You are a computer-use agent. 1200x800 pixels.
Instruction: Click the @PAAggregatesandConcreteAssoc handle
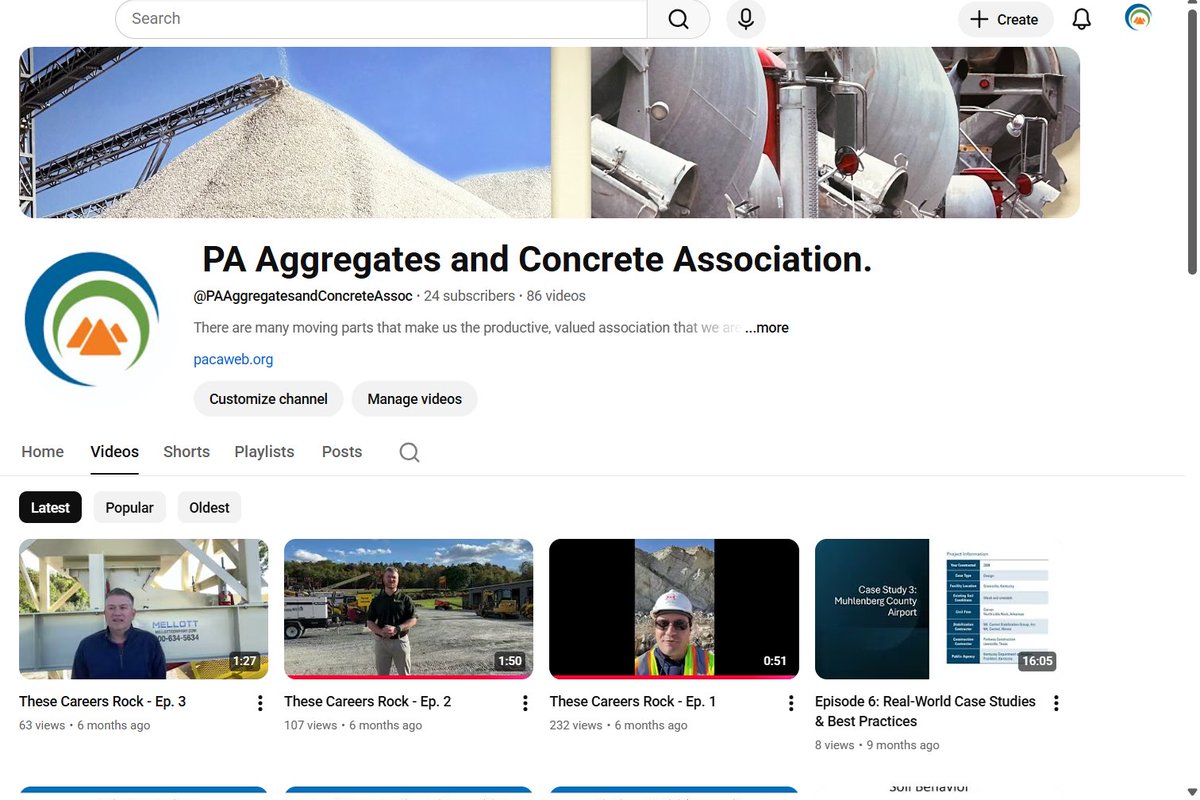pyautogui.click(x=303, y=296)
